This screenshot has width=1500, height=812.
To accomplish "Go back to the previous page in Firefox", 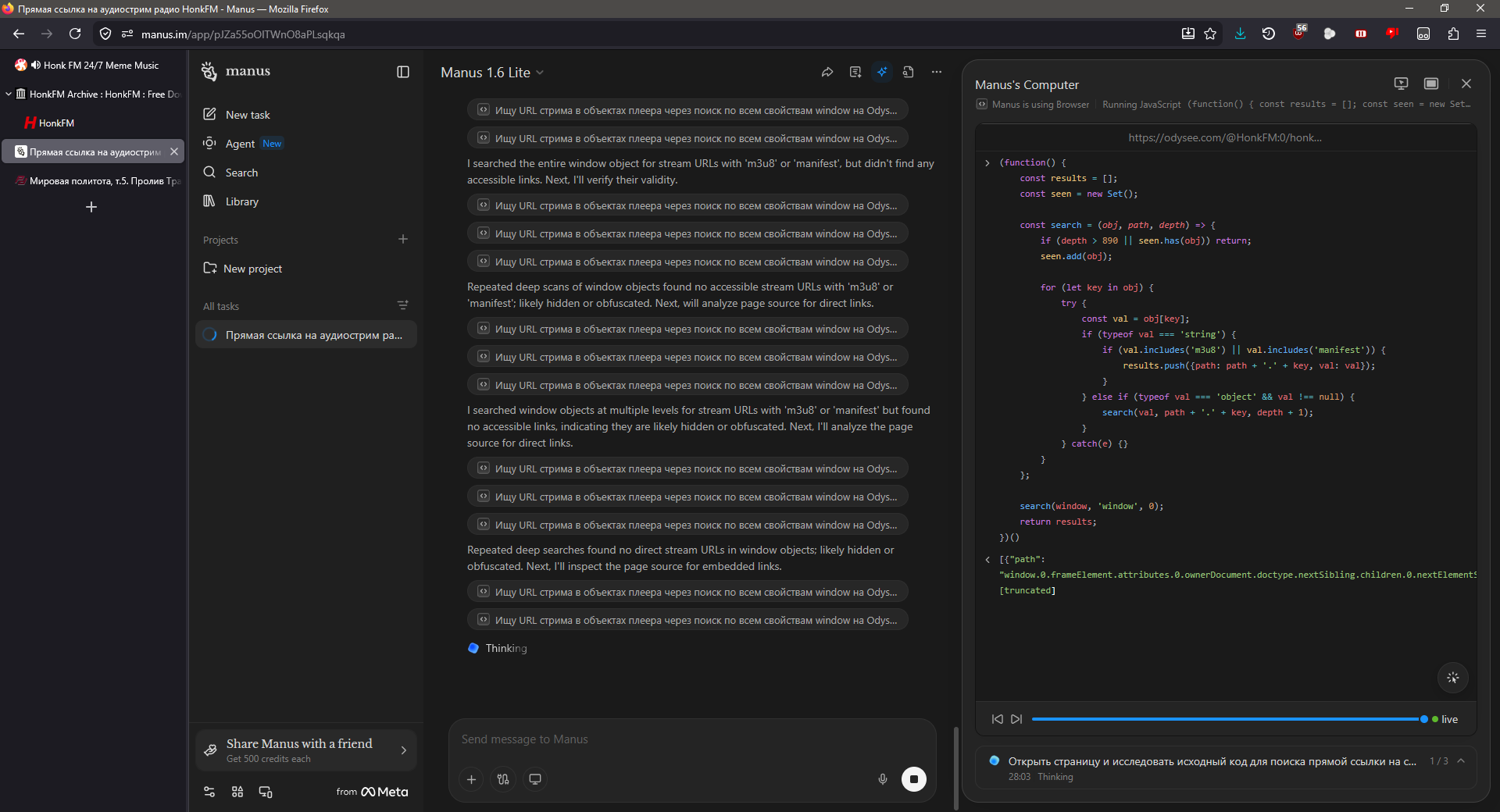I will (x=19, y=34).
